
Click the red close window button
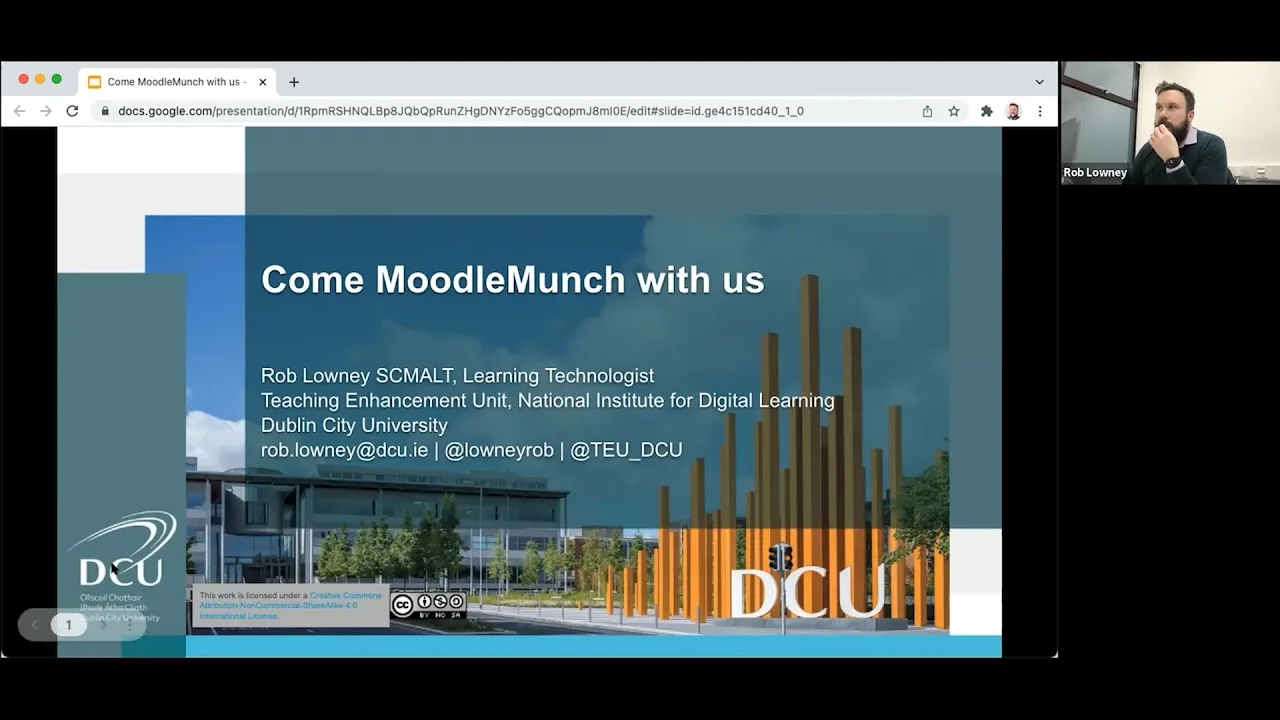(x=24, y=80)
